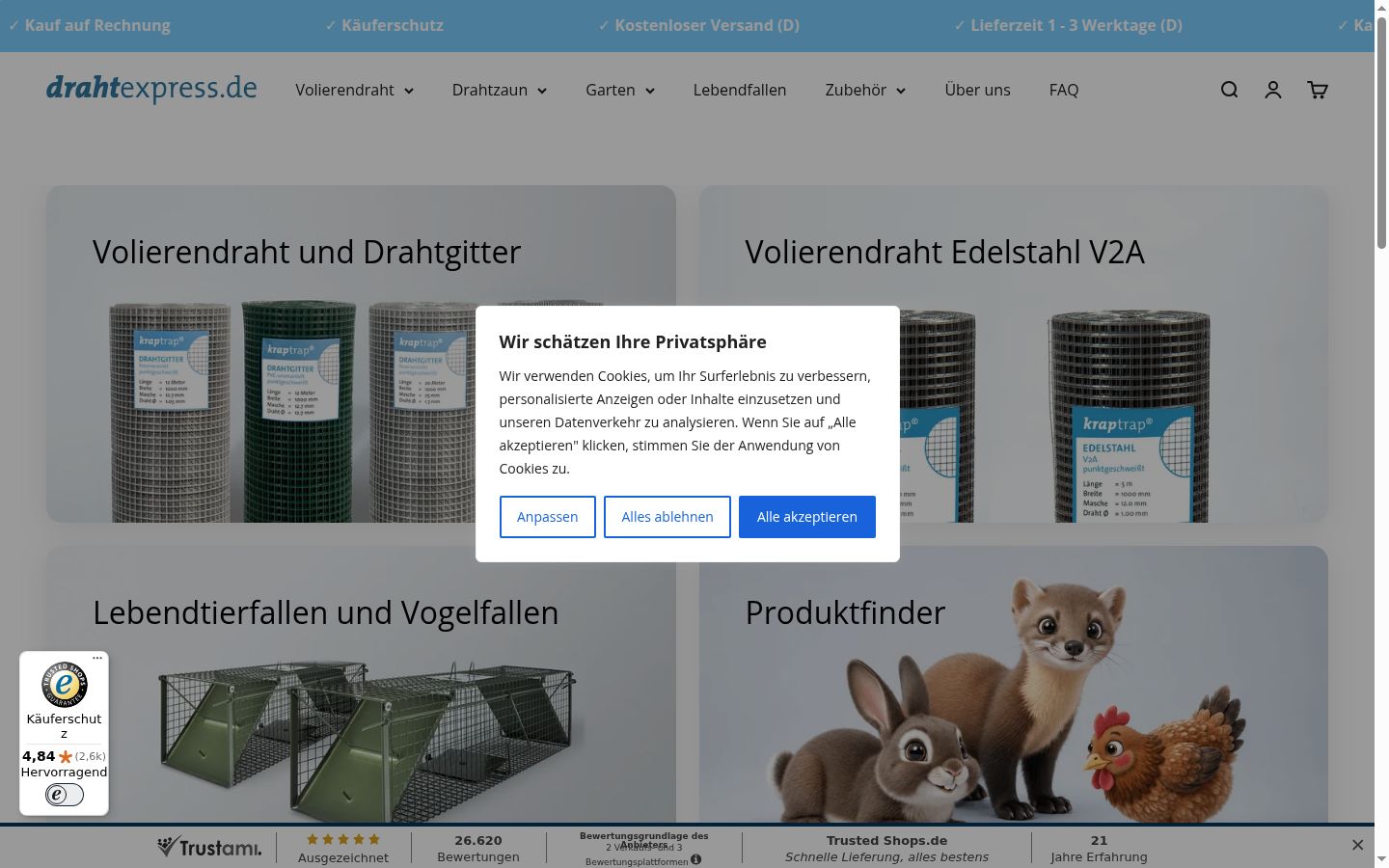The width and height of the screenshot is (1389, 868).
Task: Toggle the Trusted Shops e-switch
Action: click(65, 795)
